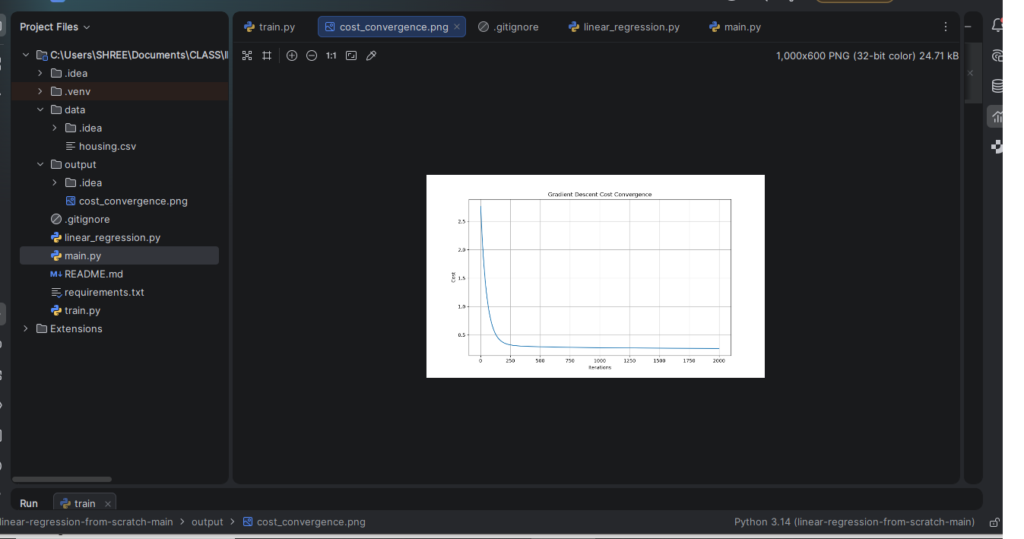Open editor tabs more options menu
Viewport: 1024px width, 539px height.
tap(945, 27)
